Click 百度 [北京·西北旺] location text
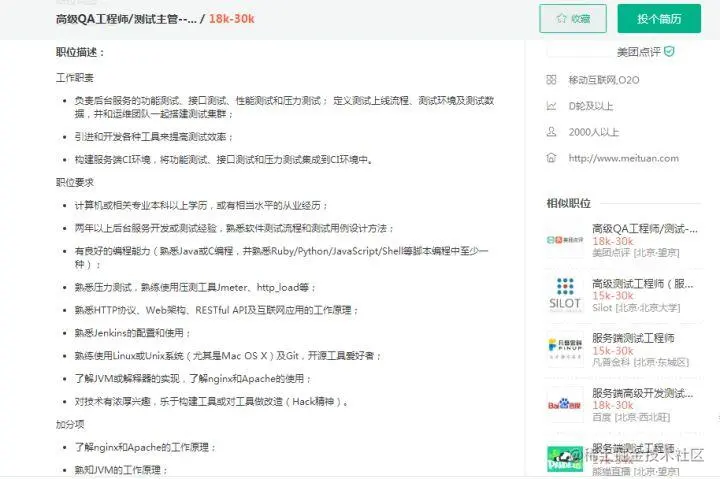Screen dimensions: 720x479 pos(631,417)
